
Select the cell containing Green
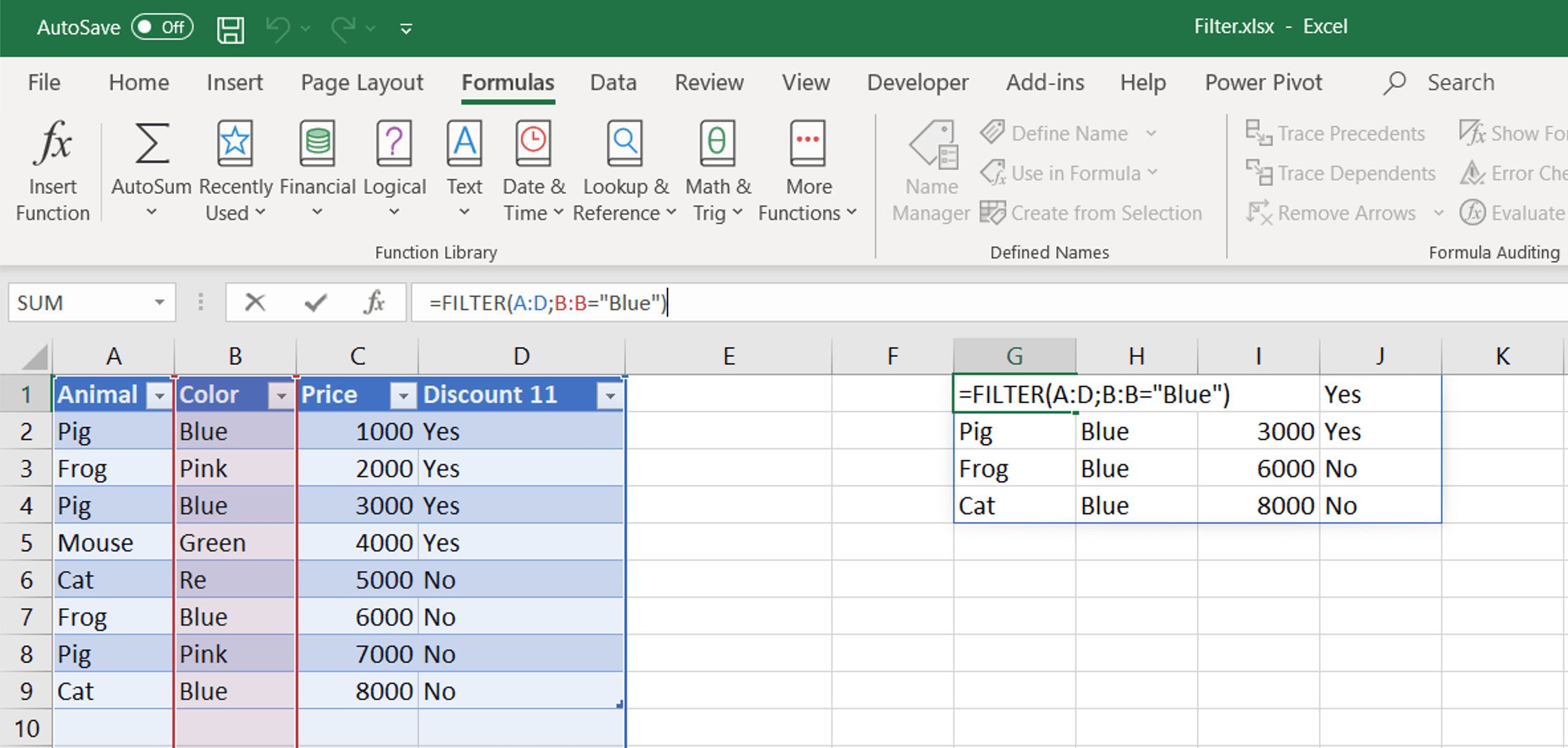point(235,543)
